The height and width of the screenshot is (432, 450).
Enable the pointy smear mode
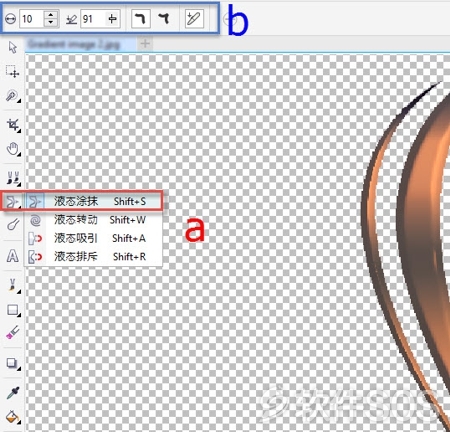click(x=164, y=19)
